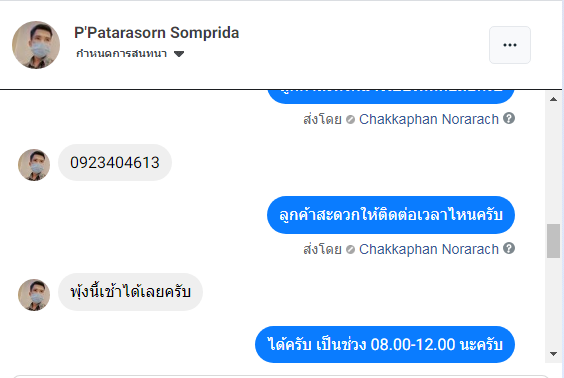Click the พุ่งนี้เช้าได้เลยครับ message bubble
The image size is (564, 378).
pyautogui.click(x=130, y=292)
